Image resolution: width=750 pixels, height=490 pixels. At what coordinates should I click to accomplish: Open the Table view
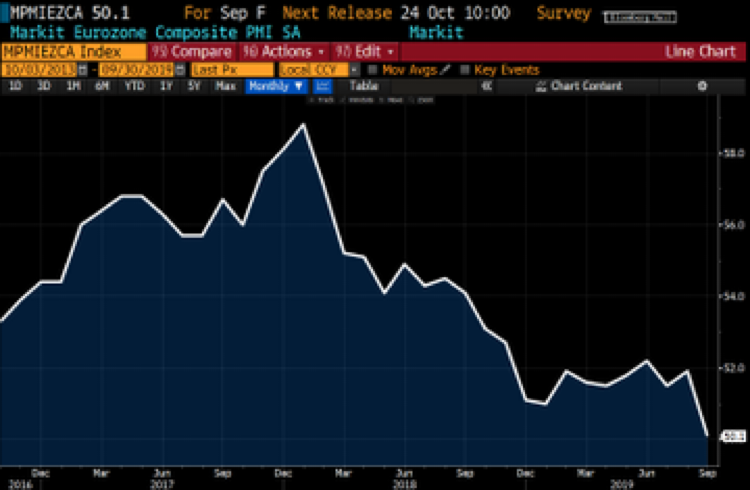(x=363, y=87)
